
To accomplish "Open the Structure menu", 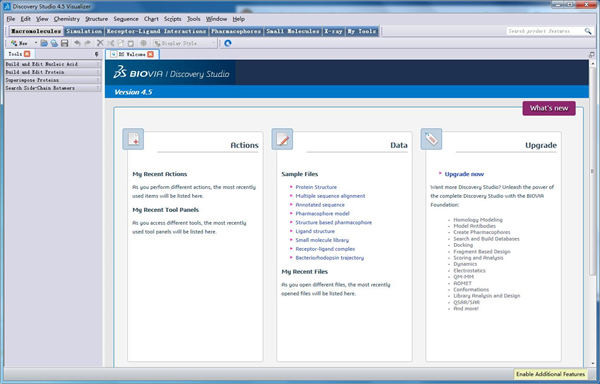I will point(96,19).
